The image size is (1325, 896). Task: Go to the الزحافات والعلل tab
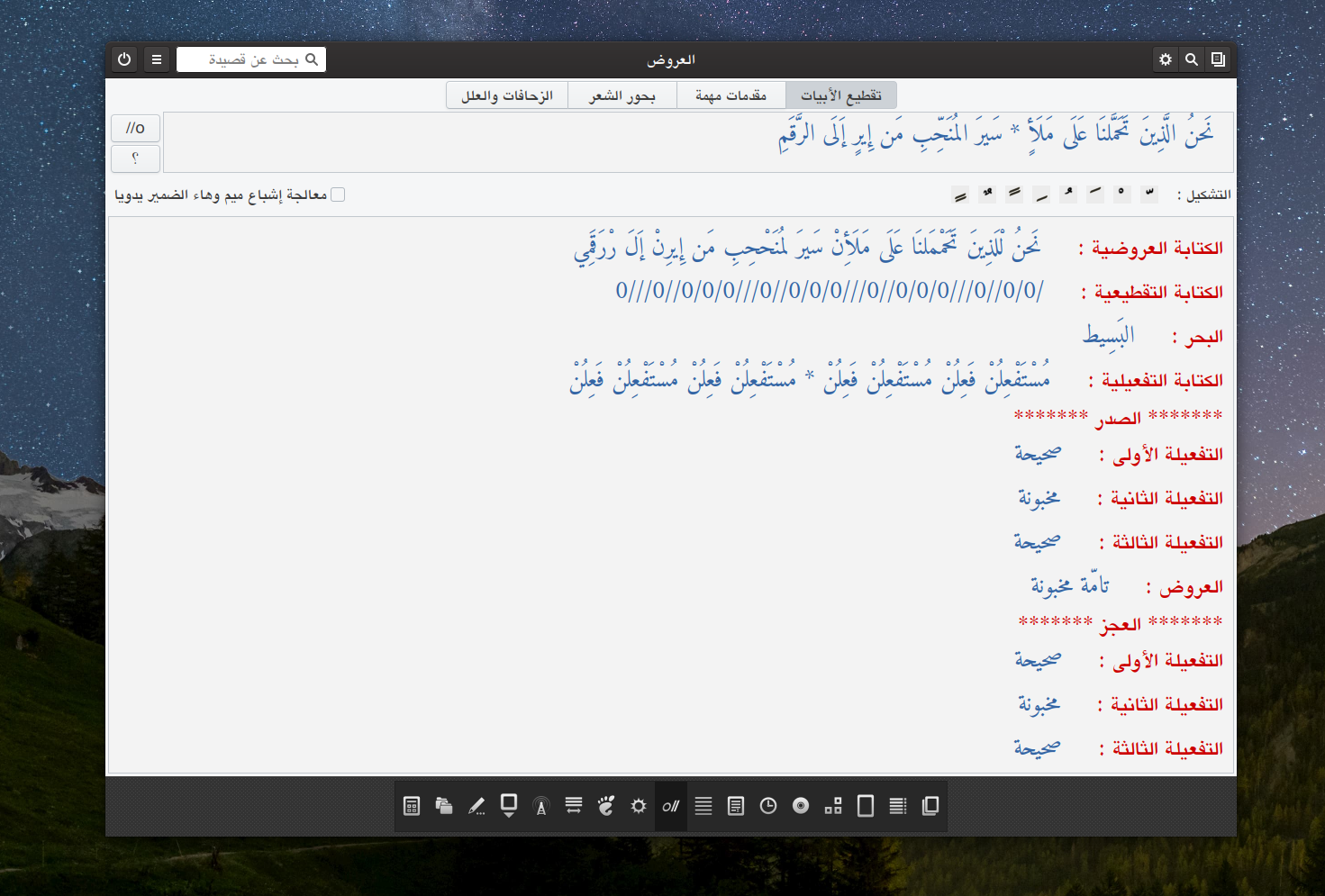tap(507, 95)
